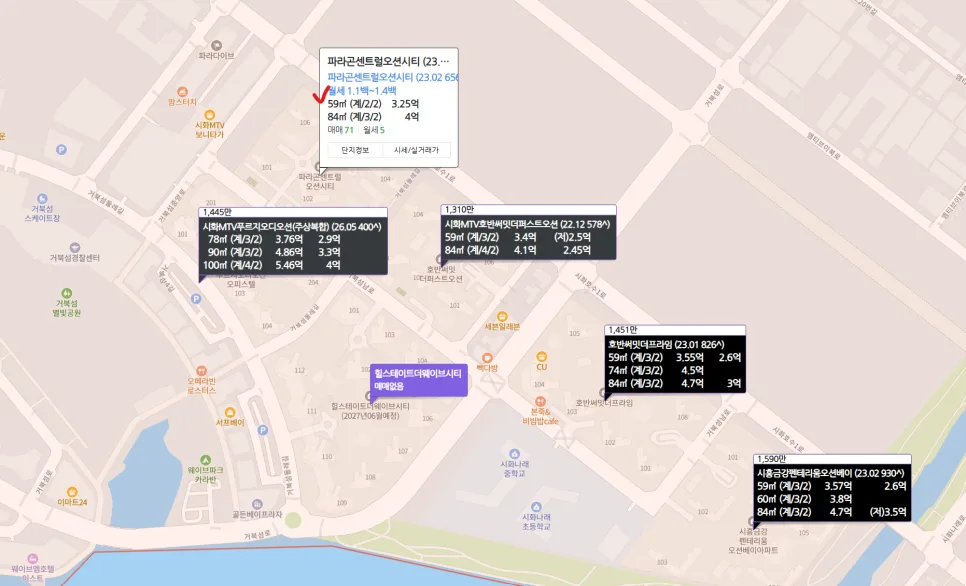The width and height of the screenshot is (966, 586).
Task: Click the parking icon beside 서프베이
Action: coord(262,430)
